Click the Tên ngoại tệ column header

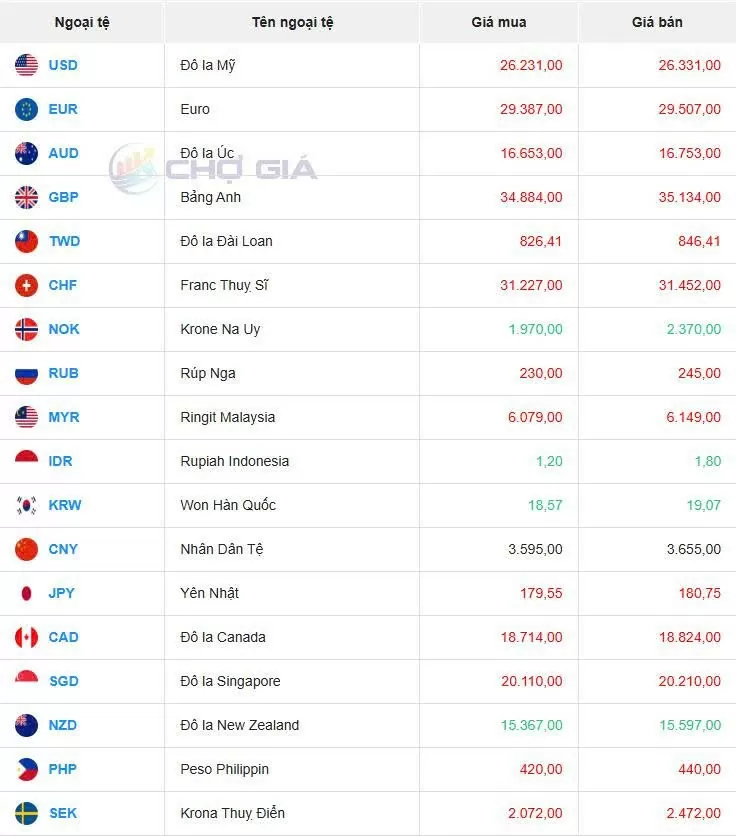pyautogui.click(x=292, y=22)
